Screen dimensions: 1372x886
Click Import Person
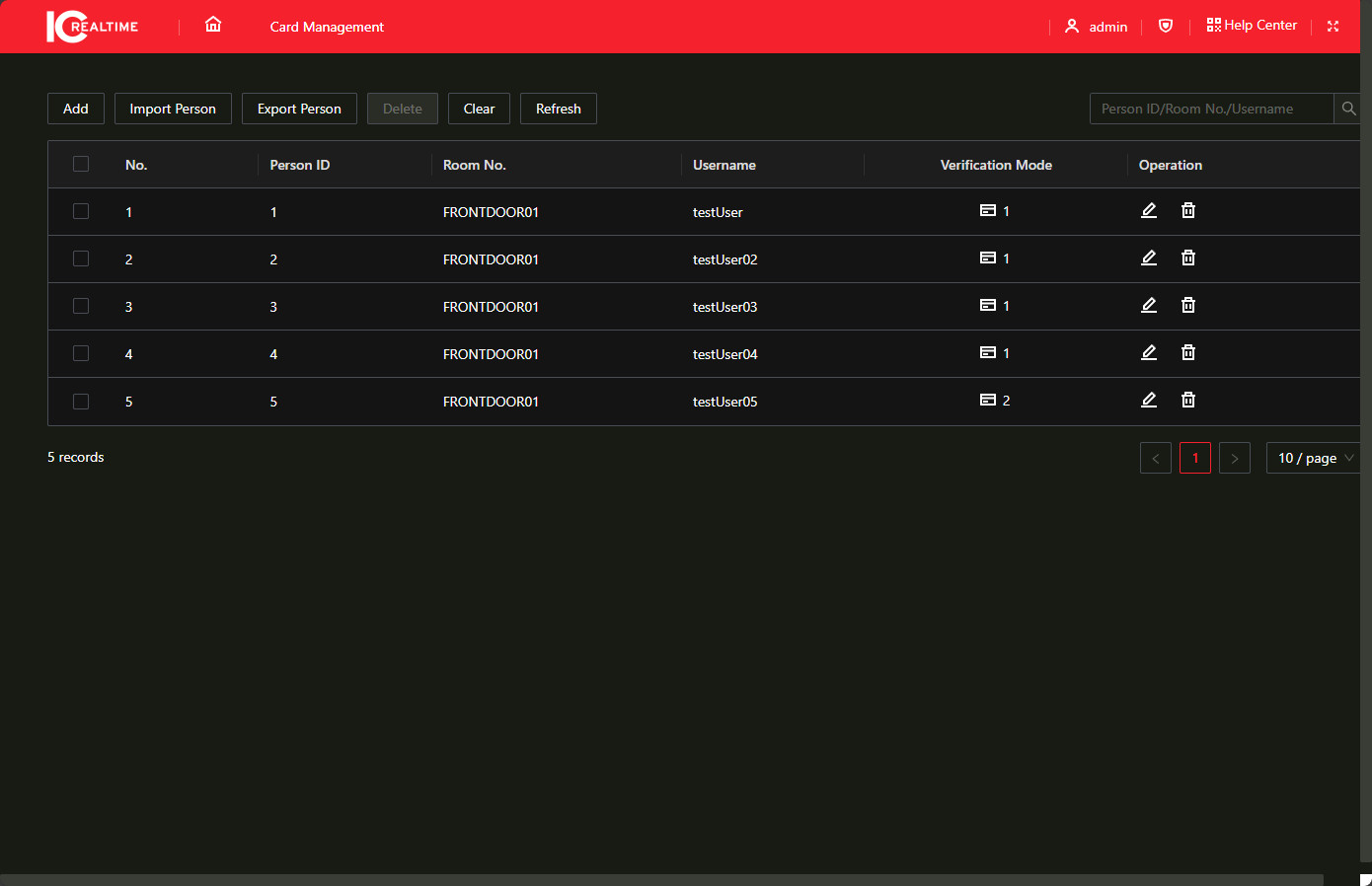pos(173,109)
